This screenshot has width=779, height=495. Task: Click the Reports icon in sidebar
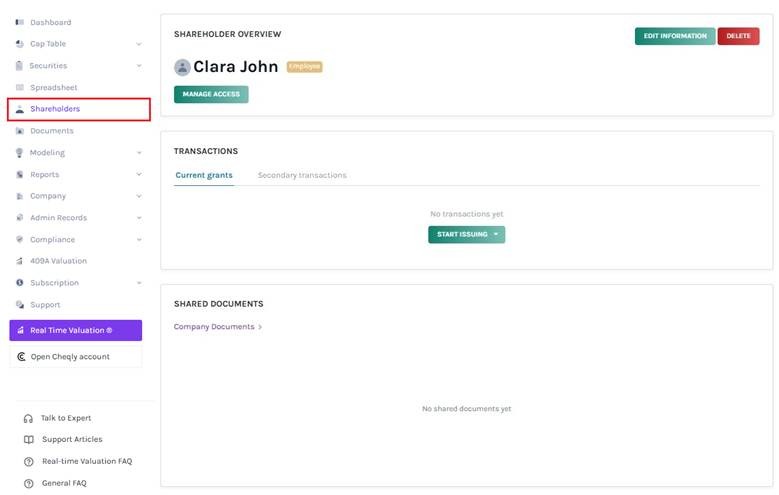19,174
